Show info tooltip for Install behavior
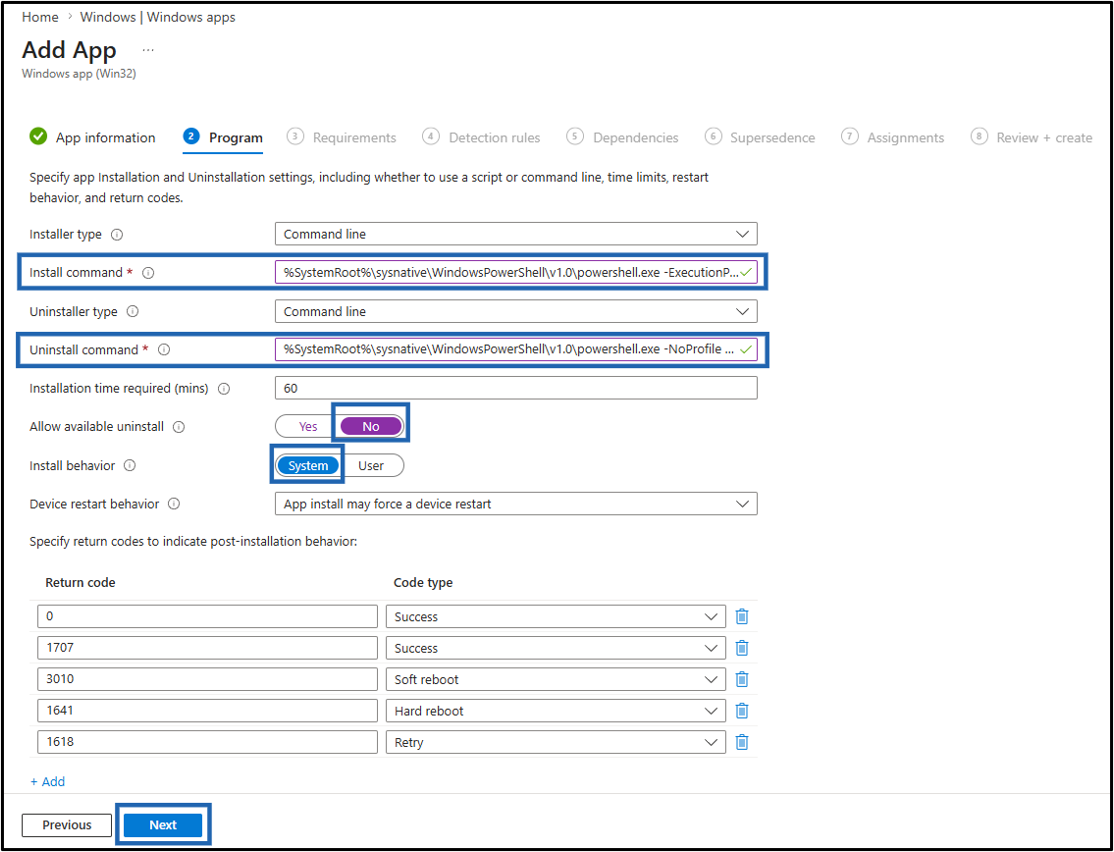The height and width of the screenshot is (852, 1114). (x=130, y=465)
